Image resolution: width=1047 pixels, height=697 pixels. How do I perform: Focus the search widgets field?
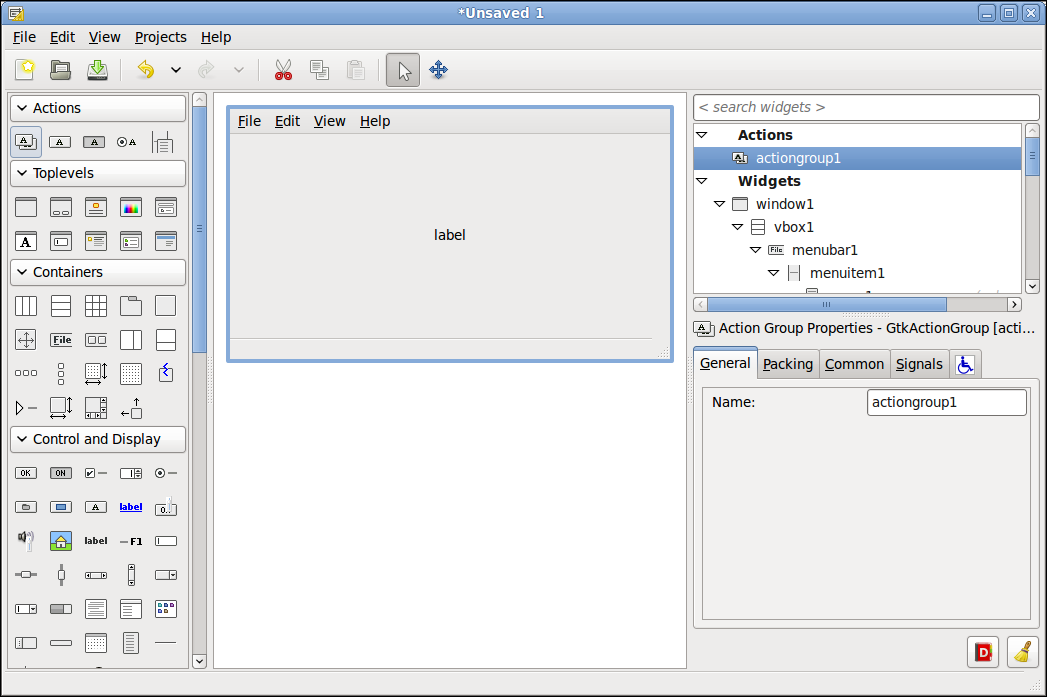pyautogui.click(x=866, y=107)
